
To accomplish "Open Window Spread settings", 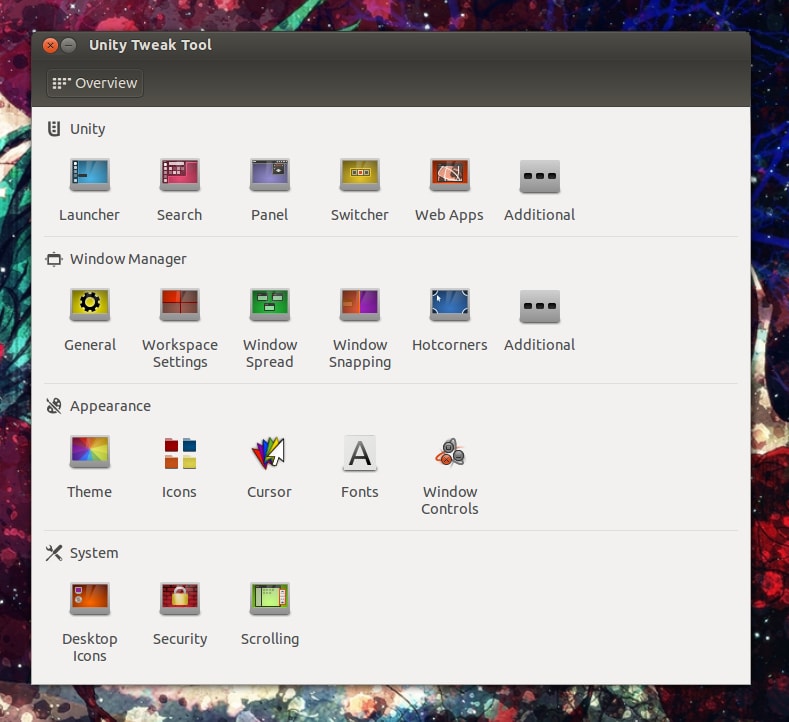I will click(269, 305).
